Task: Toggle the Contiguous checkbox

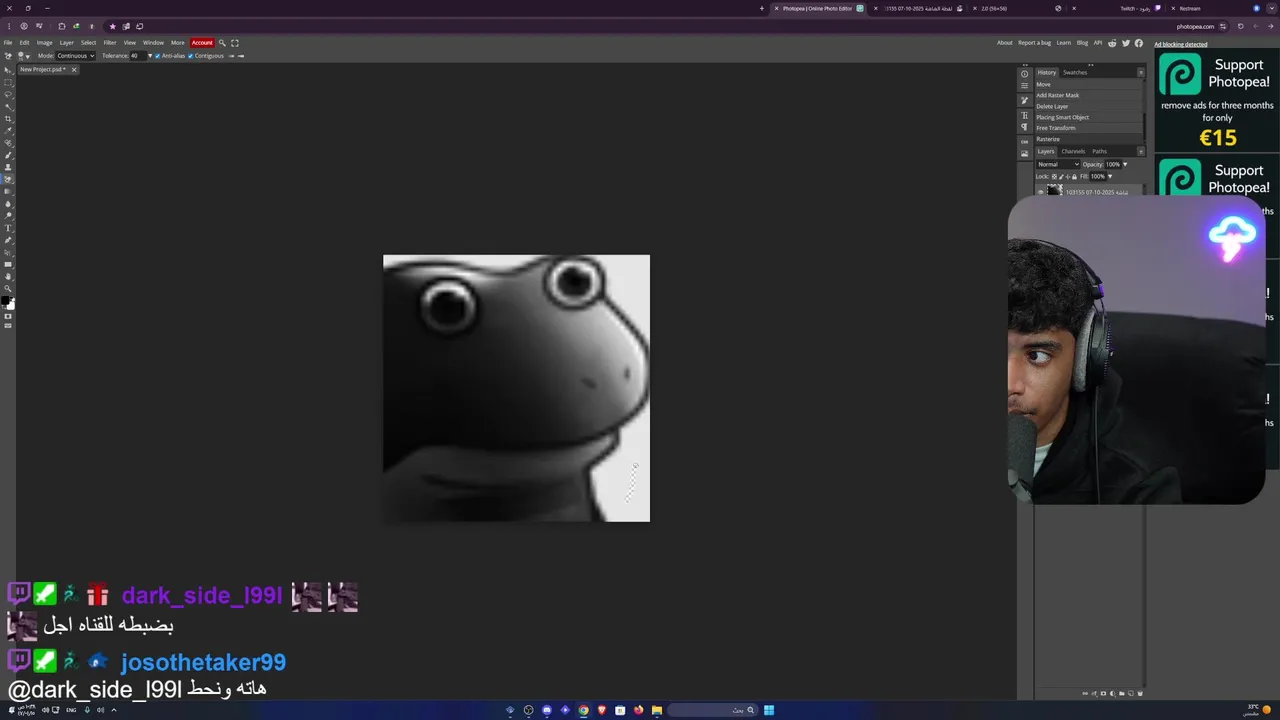Action: [x=191, y=56]
